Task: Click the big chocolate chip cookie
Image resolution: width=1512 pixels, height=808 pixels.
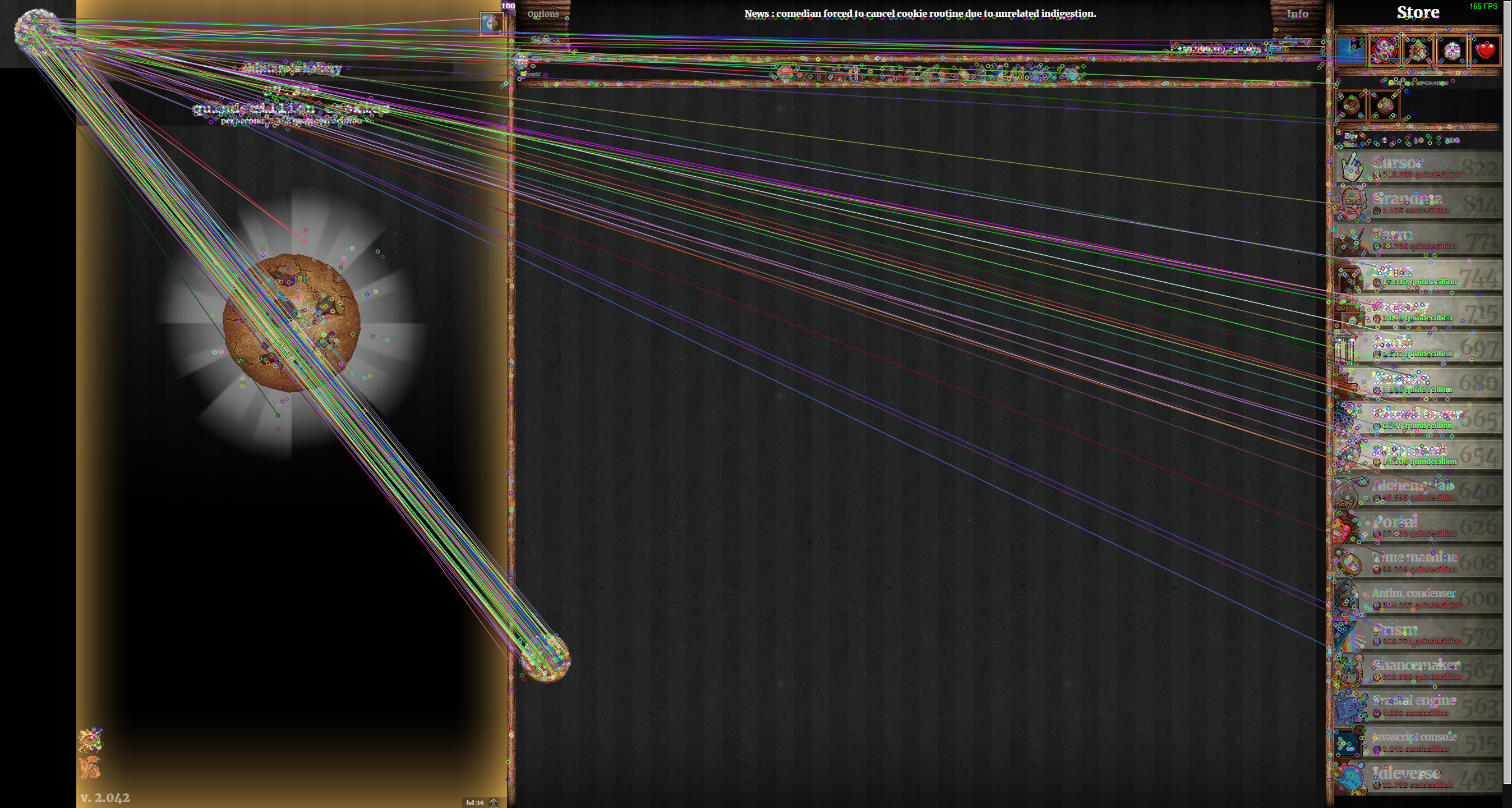Action: pyautogui.click(x=291, y=323)
